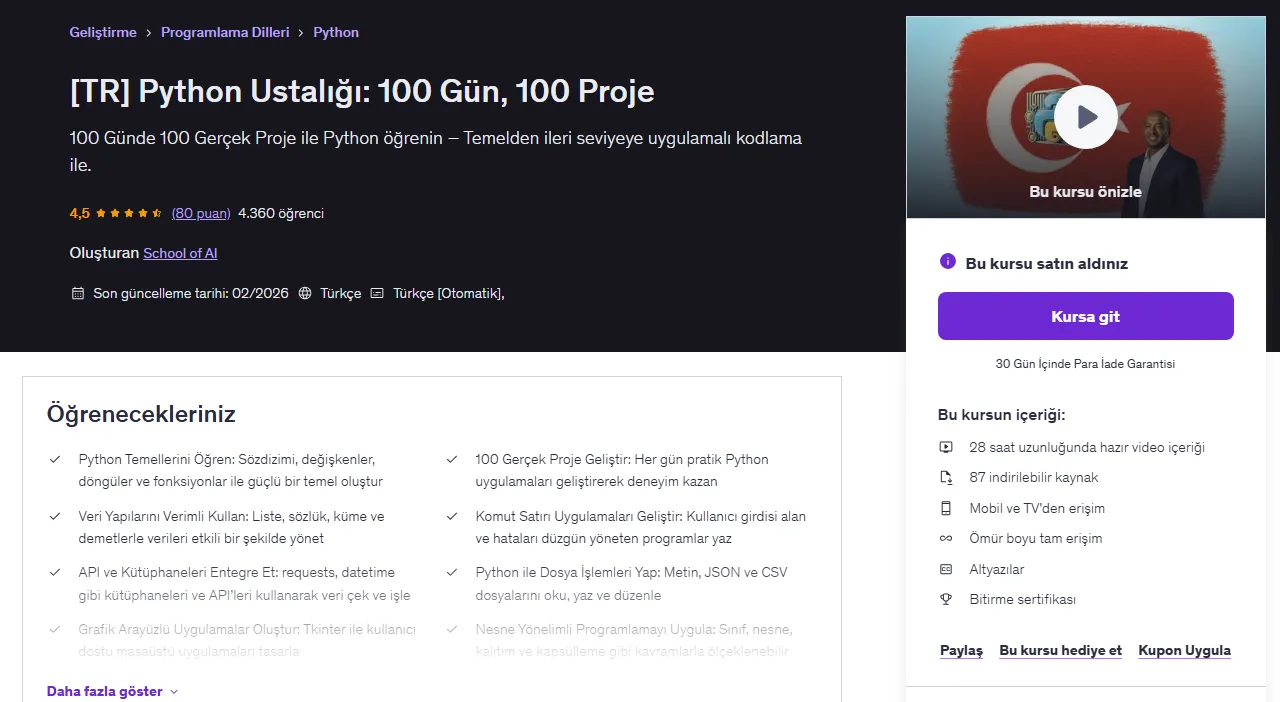The height and width of the screenshot is (702, 1280).
Task: Go to the Python breadcrumb link
Action: (x=336, y=32)
